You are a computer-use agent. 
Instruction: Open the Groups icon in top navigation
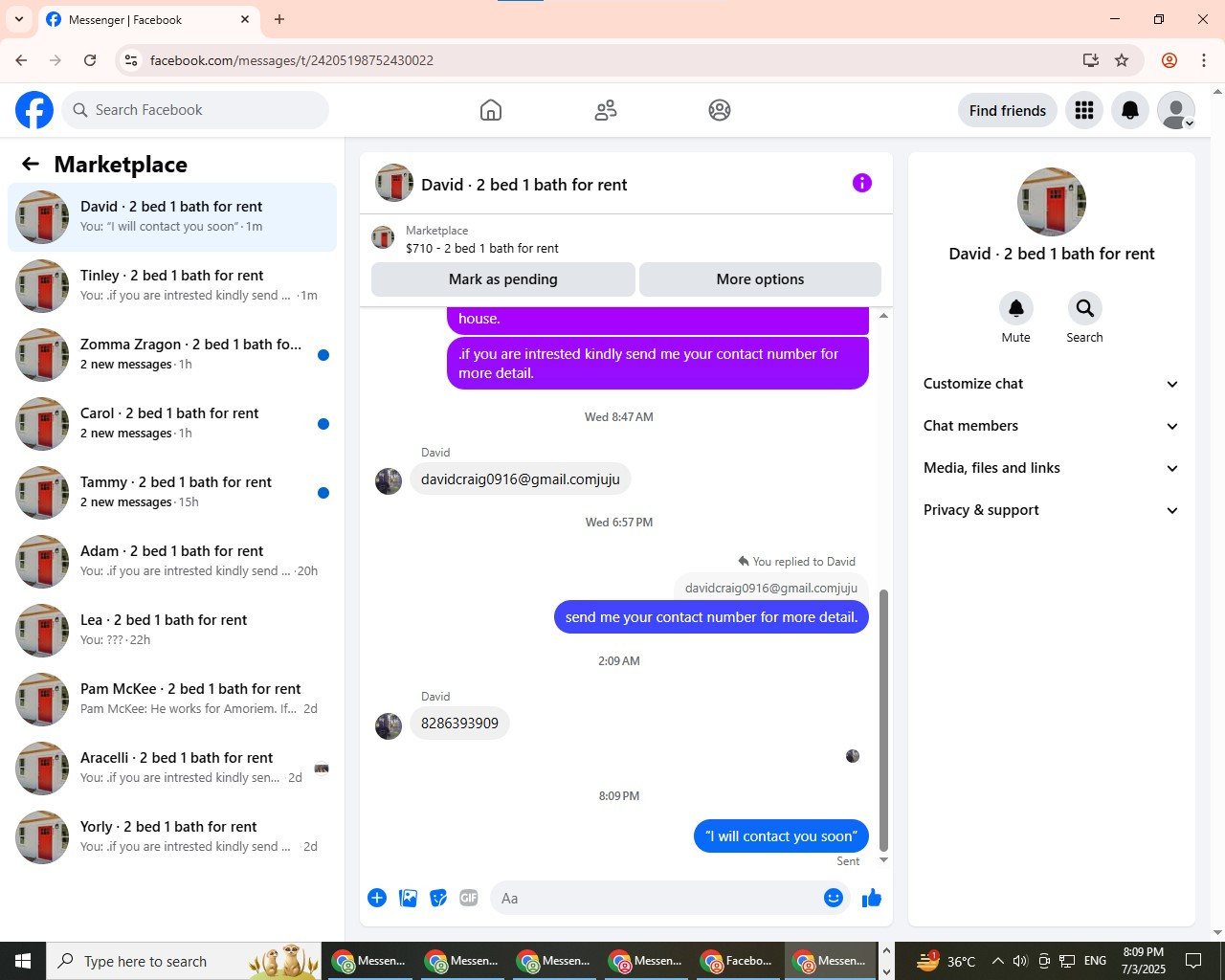720,110
